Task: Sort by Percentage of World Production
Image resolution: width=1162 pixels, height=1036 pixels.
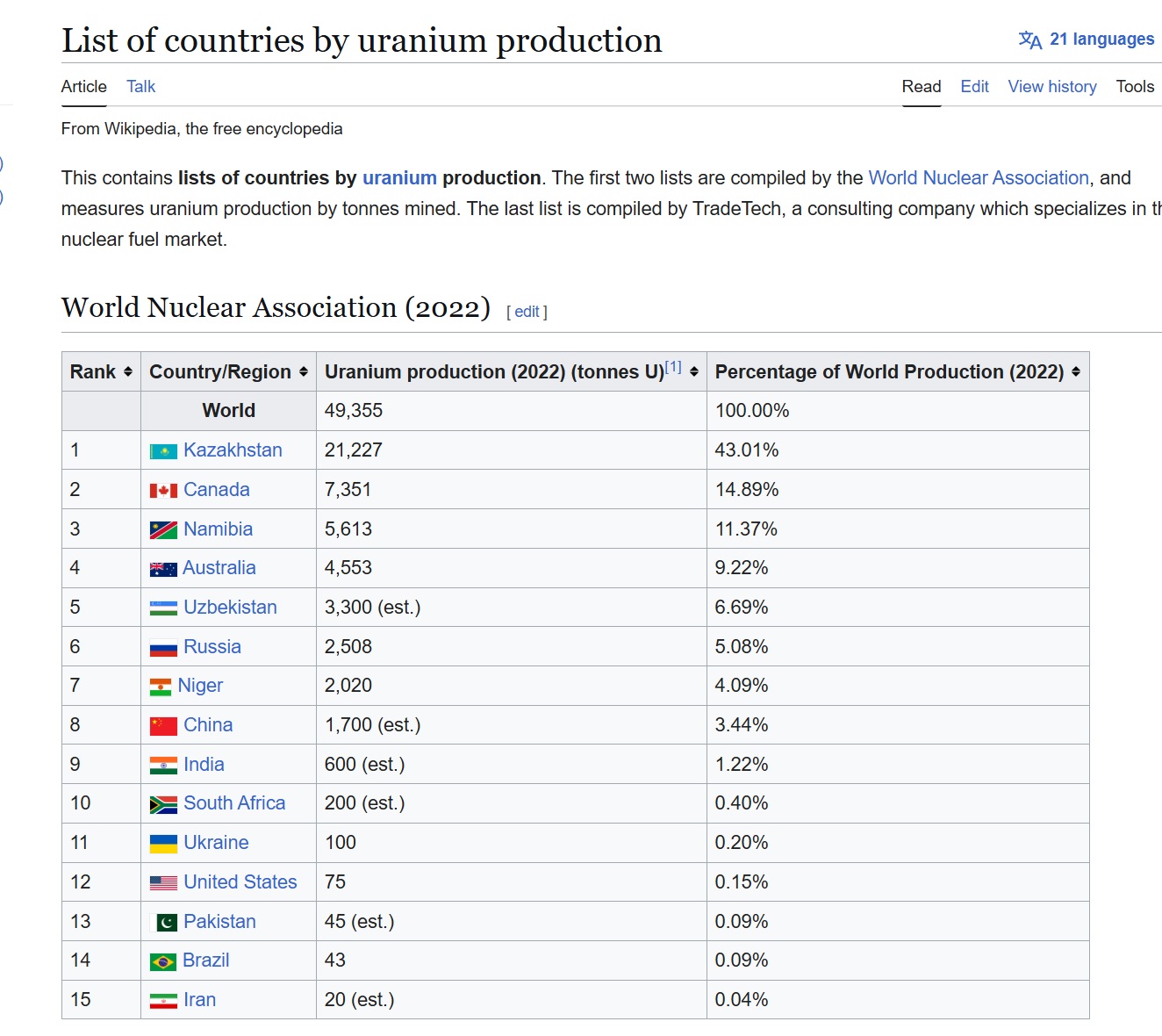Action: pyautogui.click(x=1076, y=372)
